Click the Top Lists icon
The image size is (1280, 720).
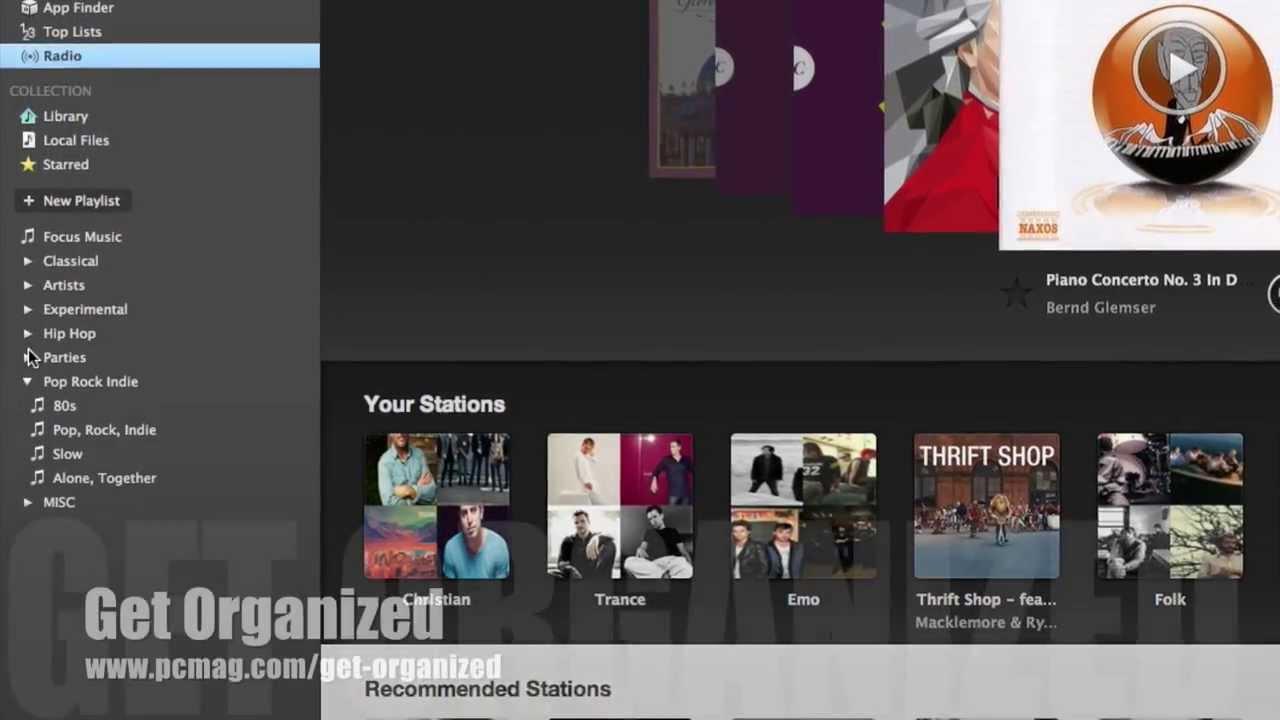28,32
